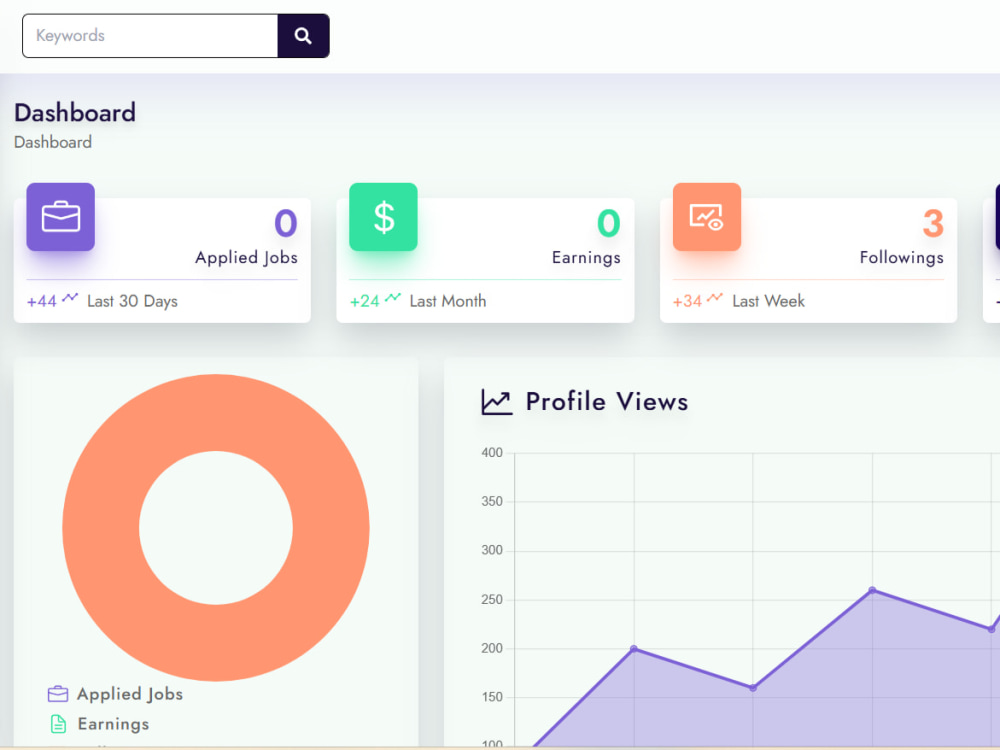This screenshot has width=1000, height=750.
Task: Click the search magnifier button
Action: click(304, 36)
